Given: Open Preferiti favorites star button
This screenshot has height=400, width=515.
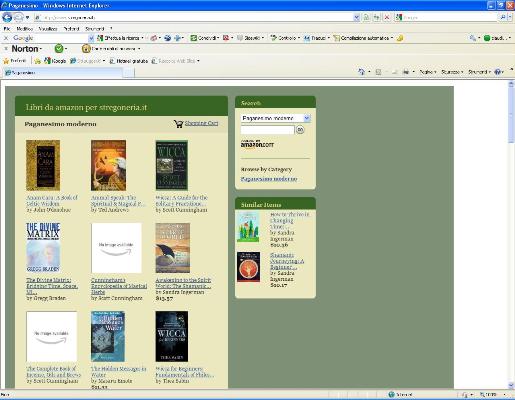Looking at the screenshot, I should (x=14, y=61).
